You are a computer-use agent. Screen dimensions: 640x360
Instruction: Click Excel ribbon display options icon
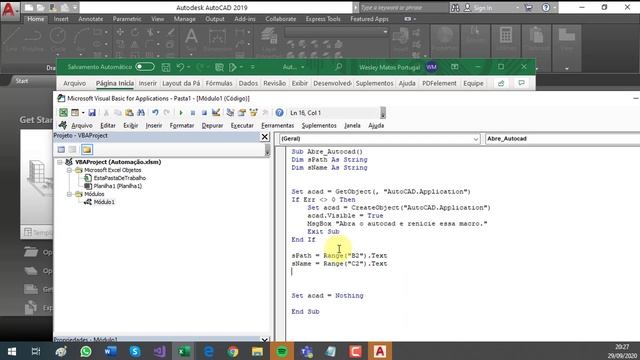(x=454, y=67)
